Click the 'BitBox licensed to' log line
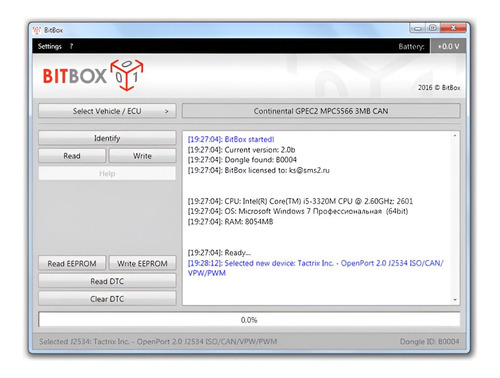 258,170
